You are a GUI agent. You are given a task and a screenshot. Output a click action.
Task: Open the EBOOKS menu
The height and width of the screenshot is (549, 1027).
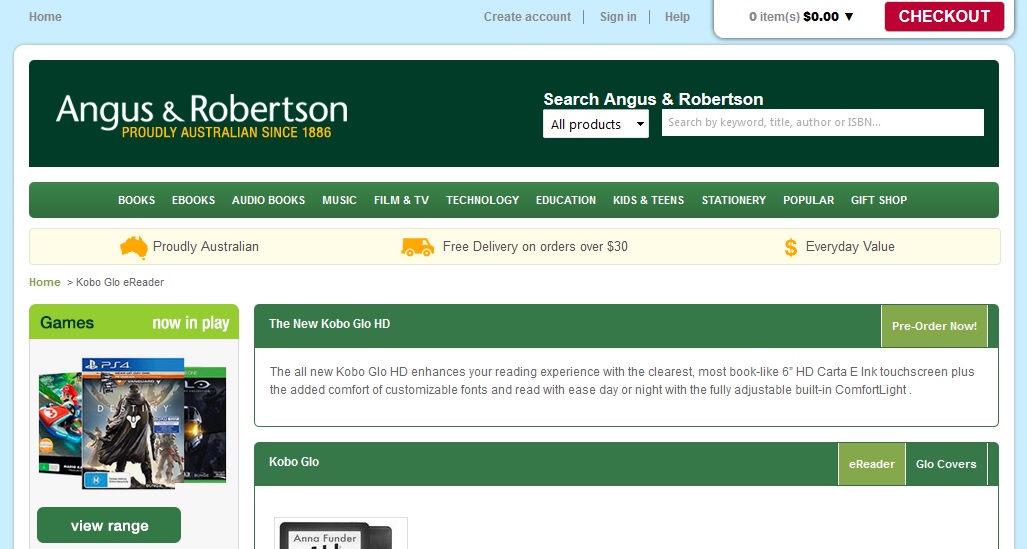[x=193, y=200]
